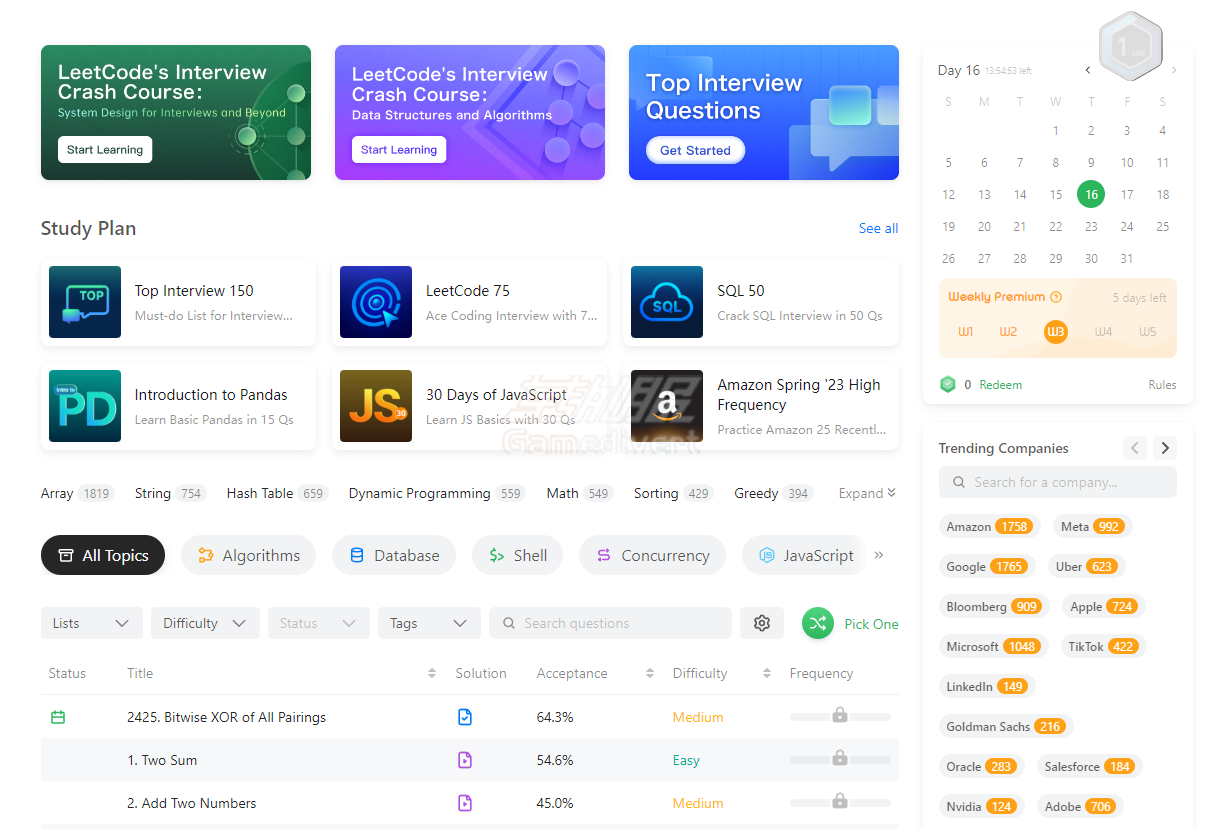1205x829 pixels.
Task: Select the All Topics tab
Action: [103, 555]
